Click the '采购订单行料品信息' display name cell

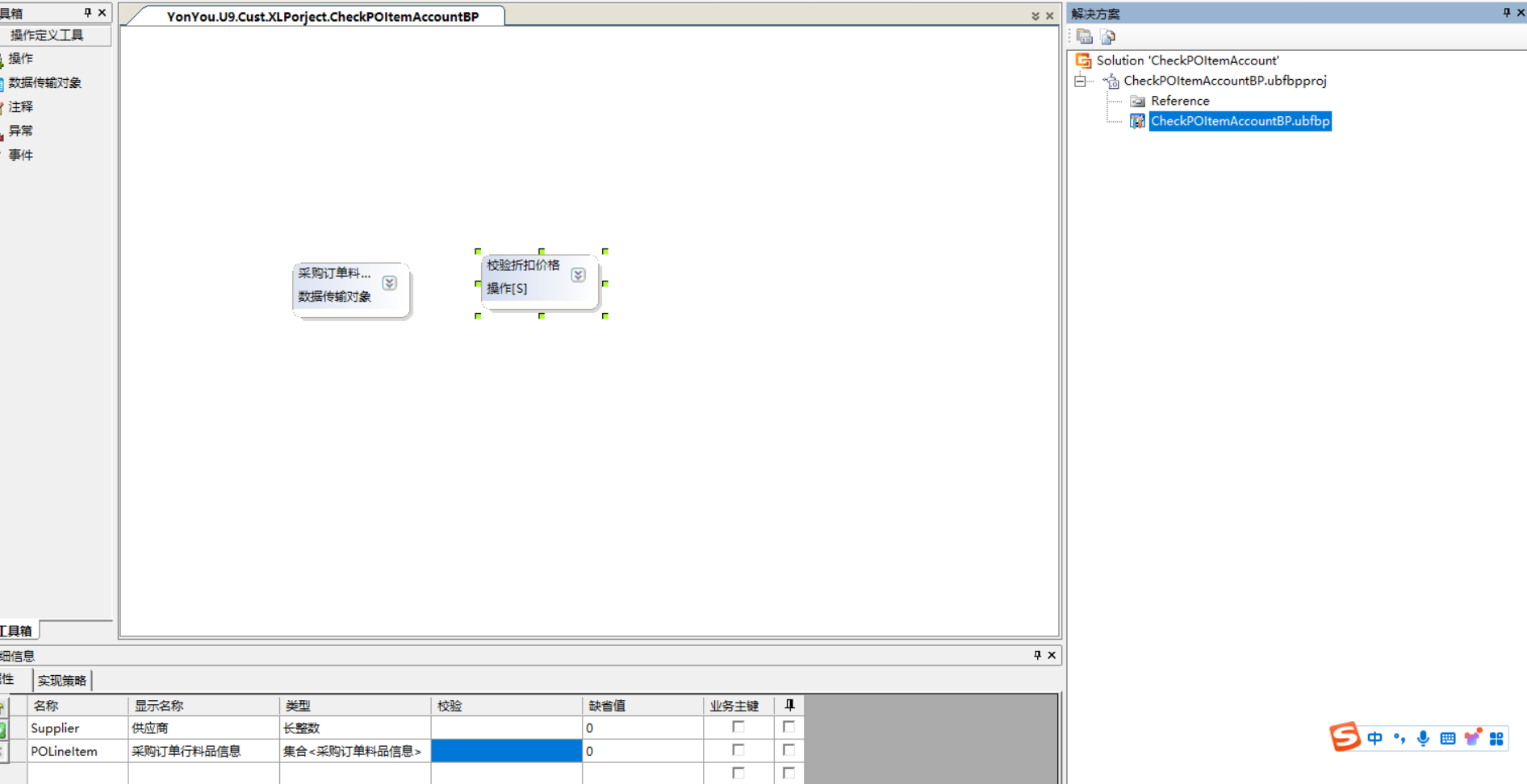click(x=204, y=751)
